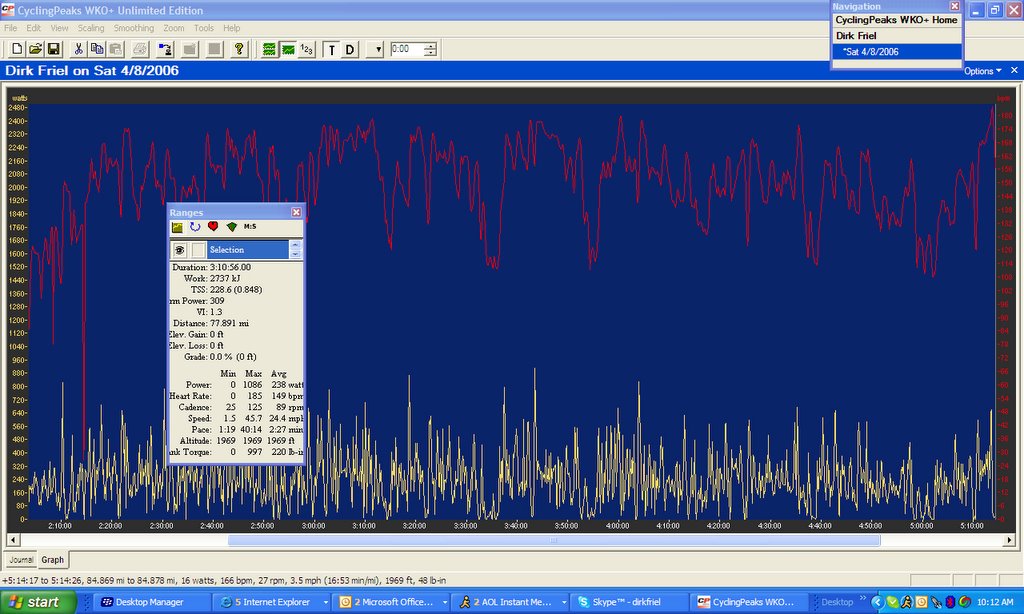
Task: Click the Paste toolbar icon
Action: (116, 49)
